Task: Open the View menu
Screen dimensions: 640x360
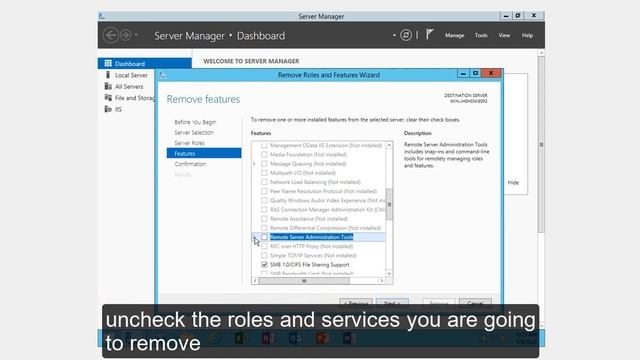Action: (x=504, y=36)
